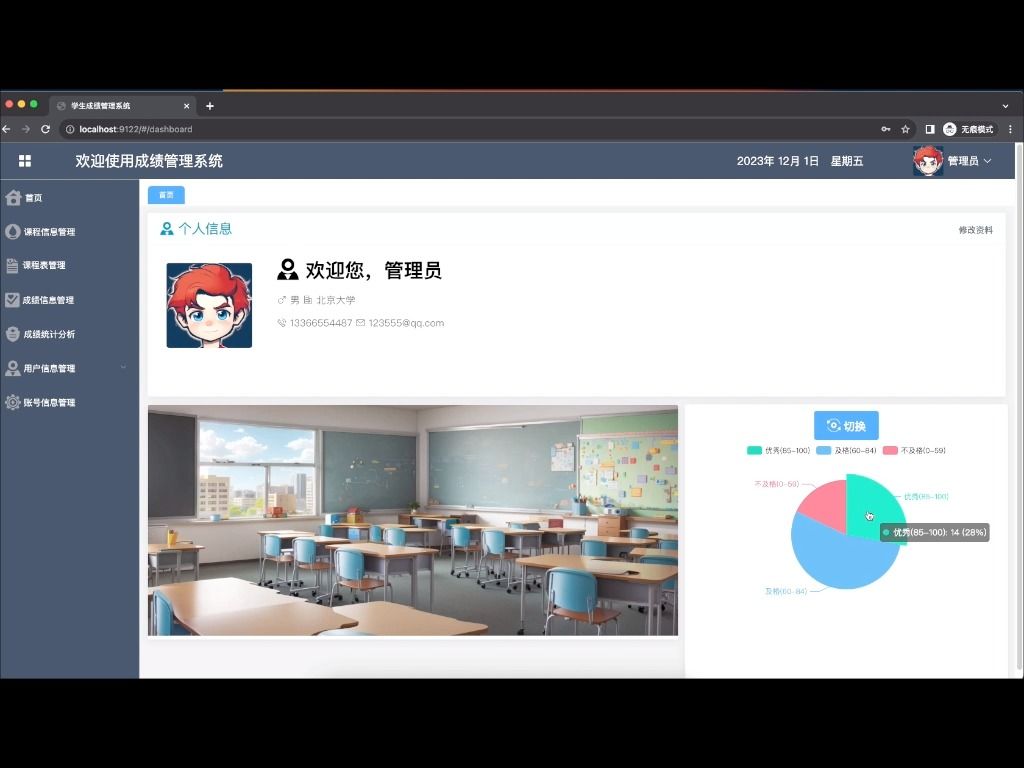
Task: Select 课程信息管理 in the sidebar
Action: point(52,231)
